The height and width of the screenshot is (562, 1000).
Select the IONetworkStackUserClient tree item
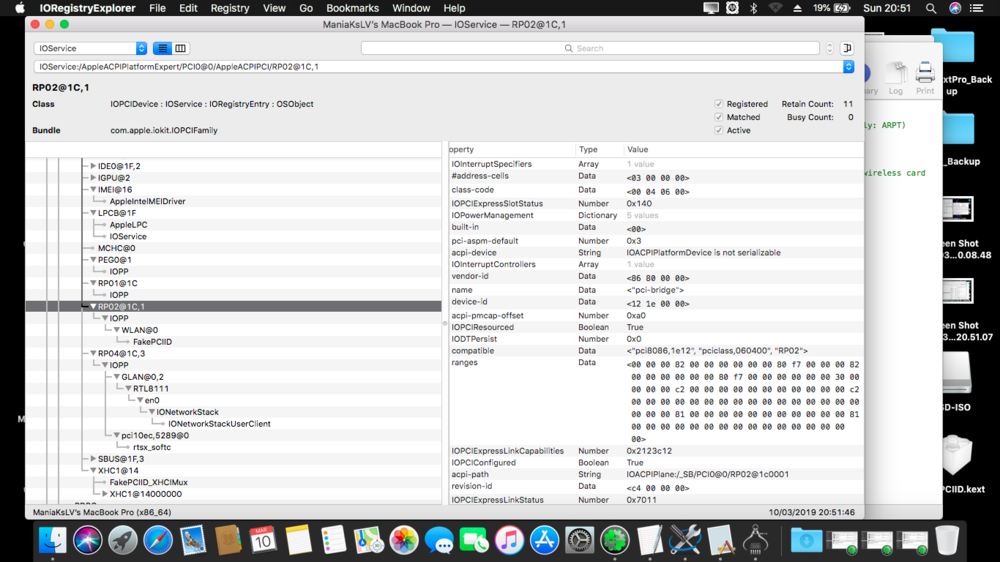(x=219, y=424)
